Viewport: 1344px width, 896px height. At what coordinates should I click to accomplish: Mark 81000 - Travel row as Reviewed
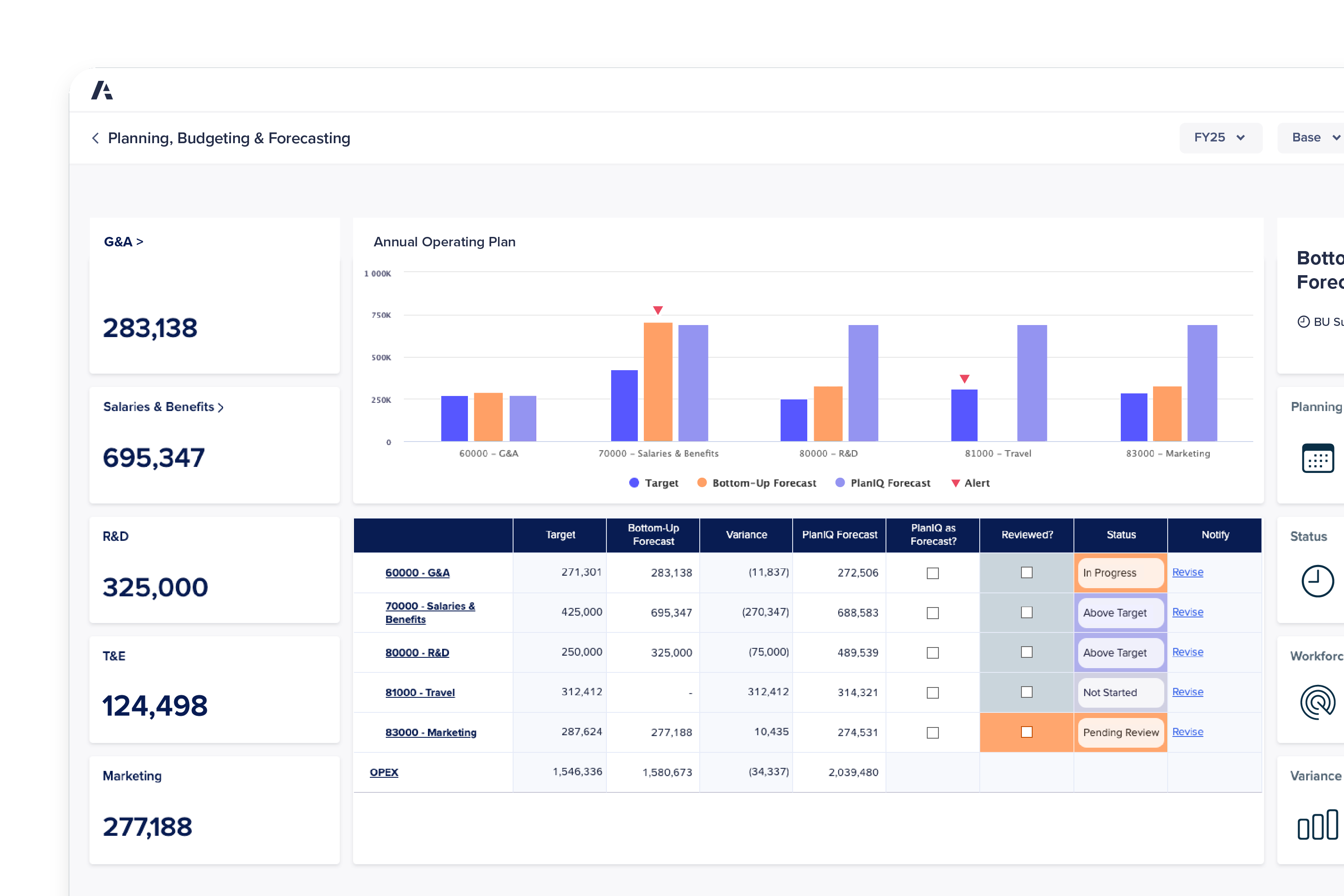(1027, 692)
